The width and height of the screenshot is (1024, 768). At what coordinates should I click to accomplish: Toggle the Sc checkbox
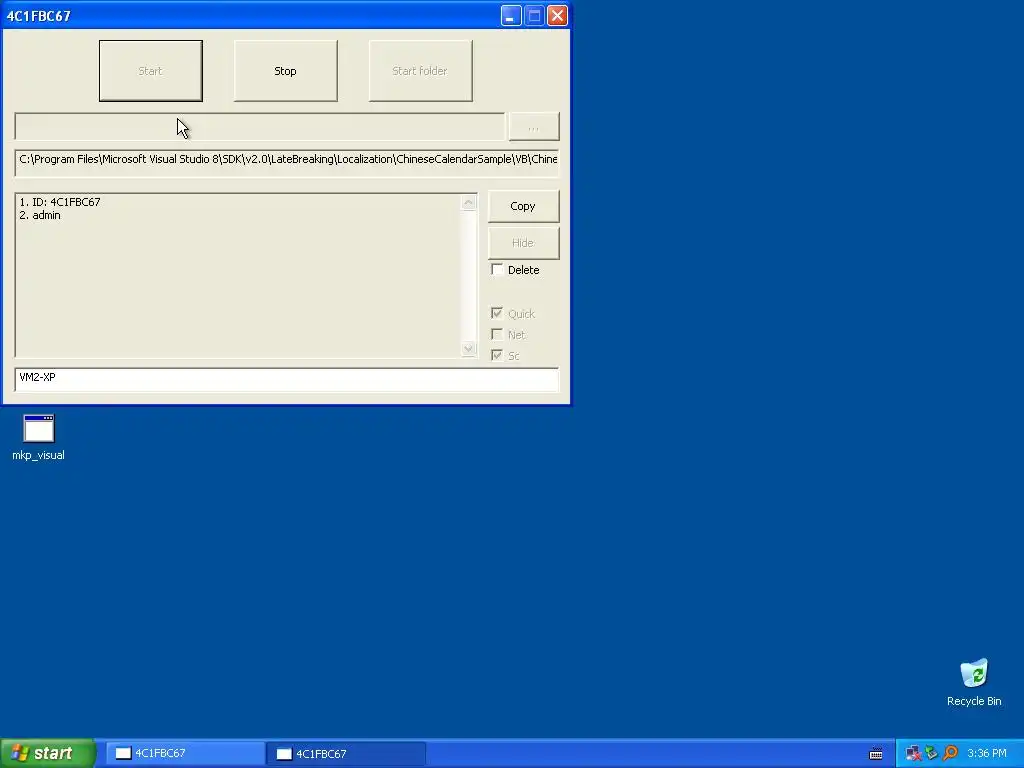[x=497, y=355]
